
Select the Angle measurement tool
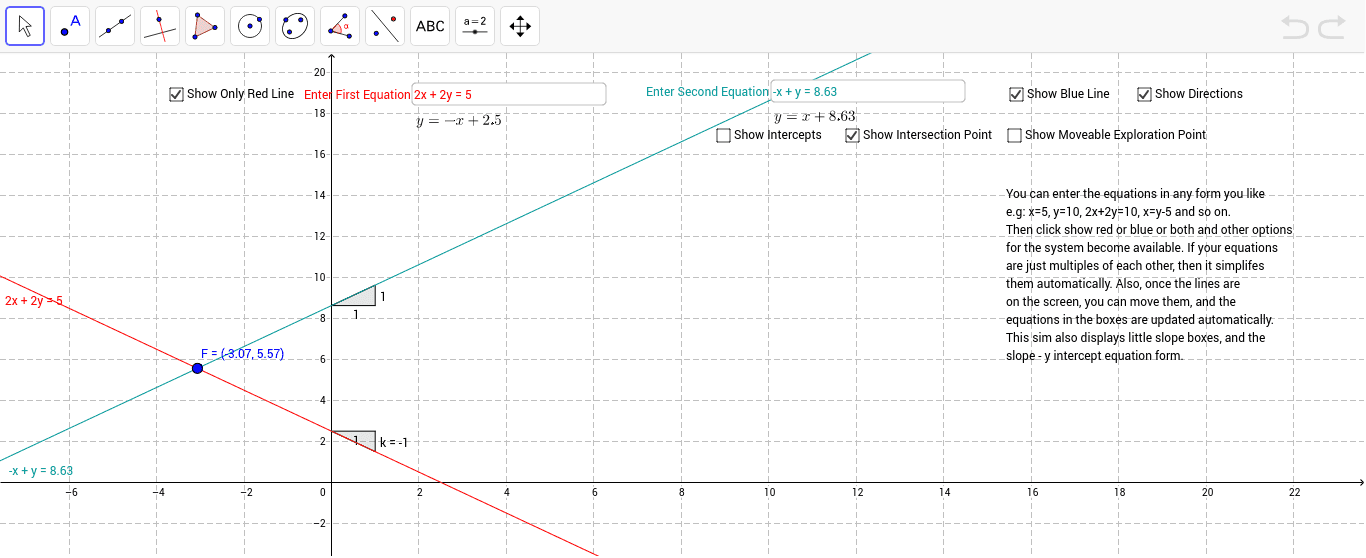[340, 26]
